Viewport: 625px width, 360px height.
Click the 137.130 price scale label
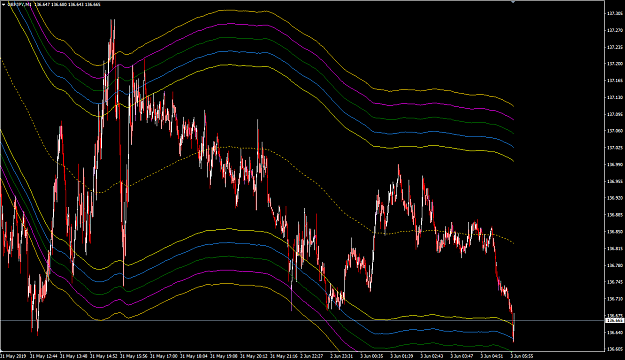coord(614,97)
